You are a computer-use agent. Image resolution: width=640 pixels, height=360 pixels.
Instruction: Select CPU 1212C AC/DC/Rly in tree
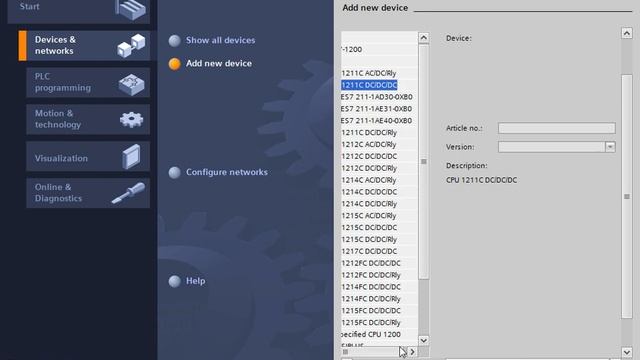[x=369, y=144]
